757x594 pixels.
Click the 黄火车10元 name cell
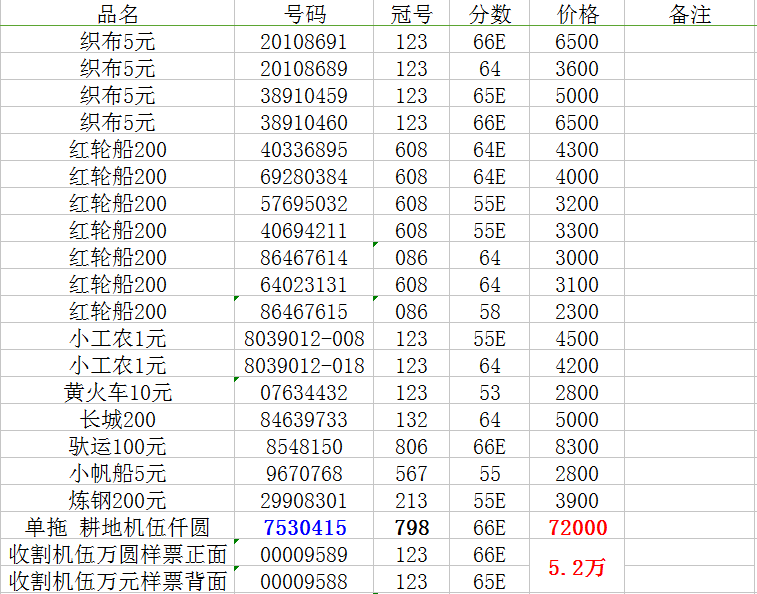(117, 393)
